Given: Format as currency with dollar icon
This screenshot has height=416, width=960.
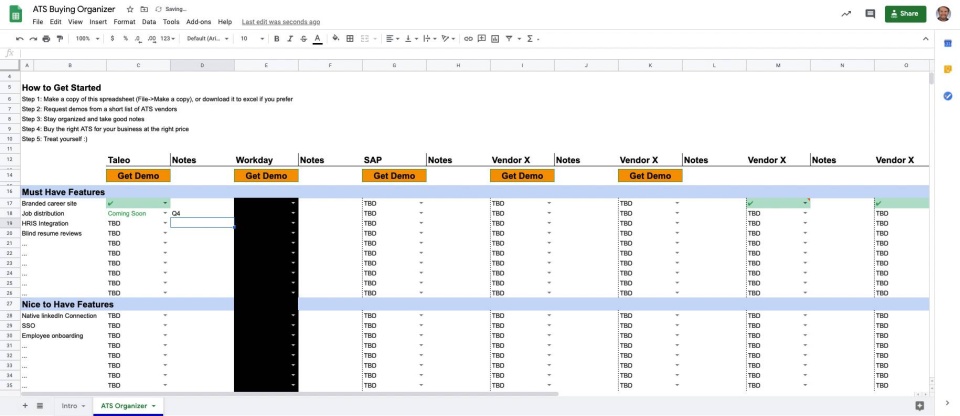Looking at the screenshot, I should (112, 39).
